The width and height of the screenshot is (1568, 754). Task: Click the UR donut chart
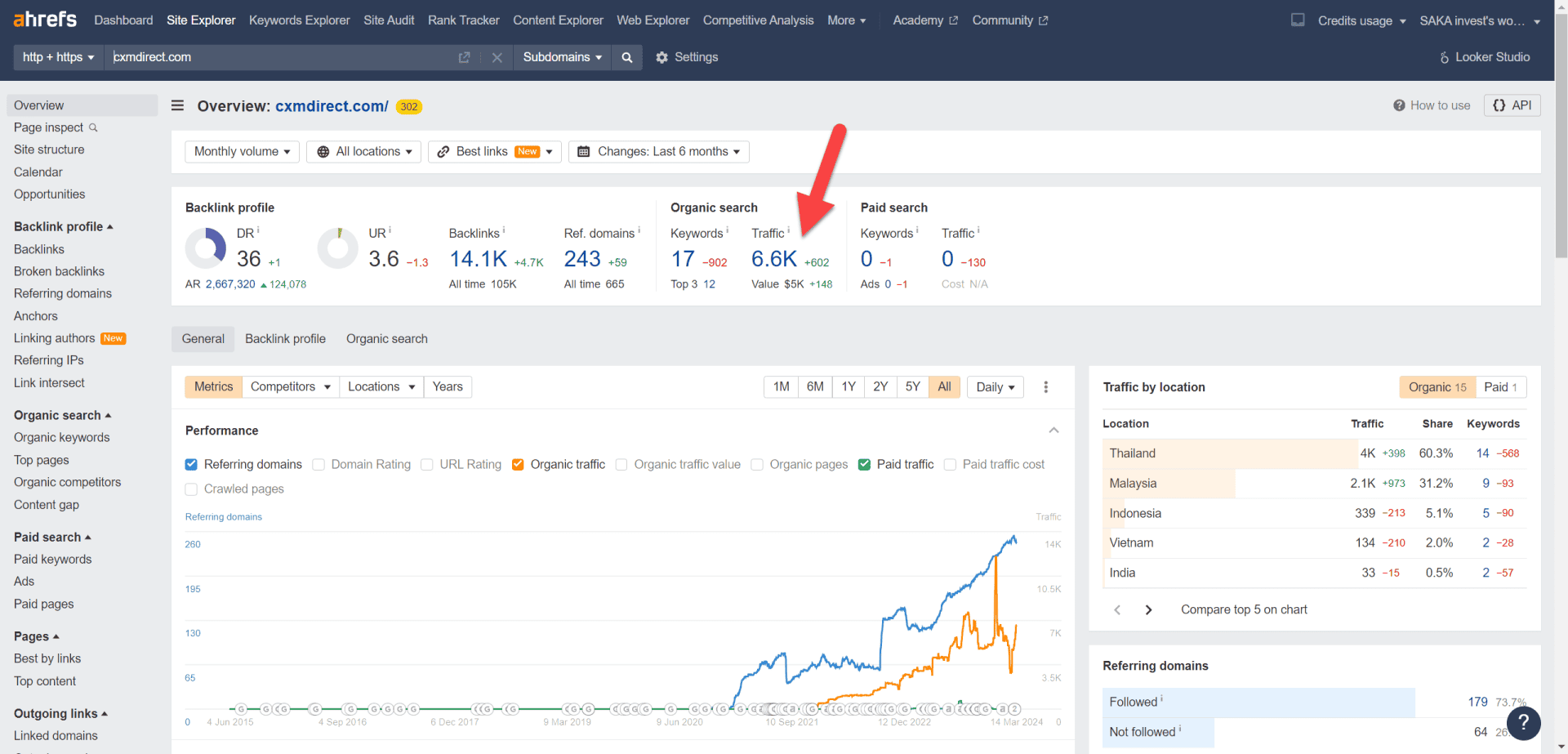tap(338, 248)
